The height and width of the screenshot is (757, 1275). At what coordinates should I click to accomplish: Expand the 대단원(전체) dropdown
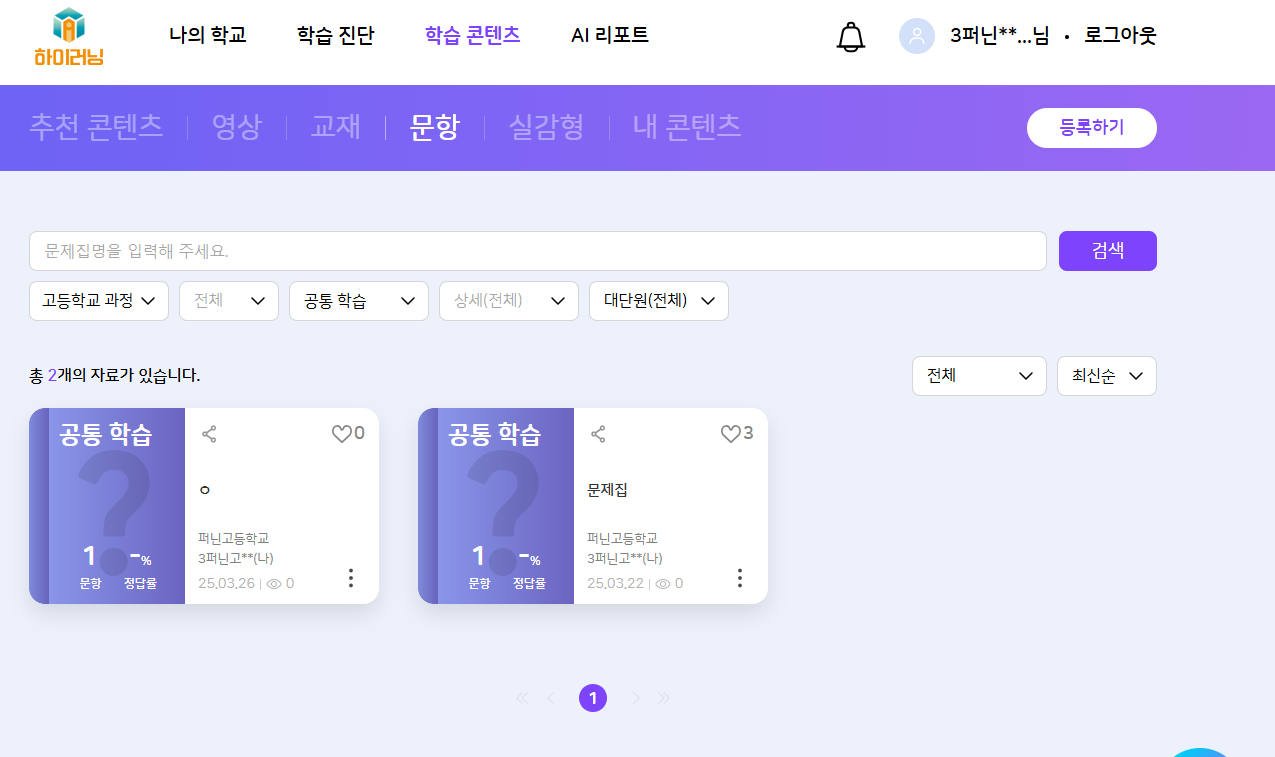pos(658,301)
